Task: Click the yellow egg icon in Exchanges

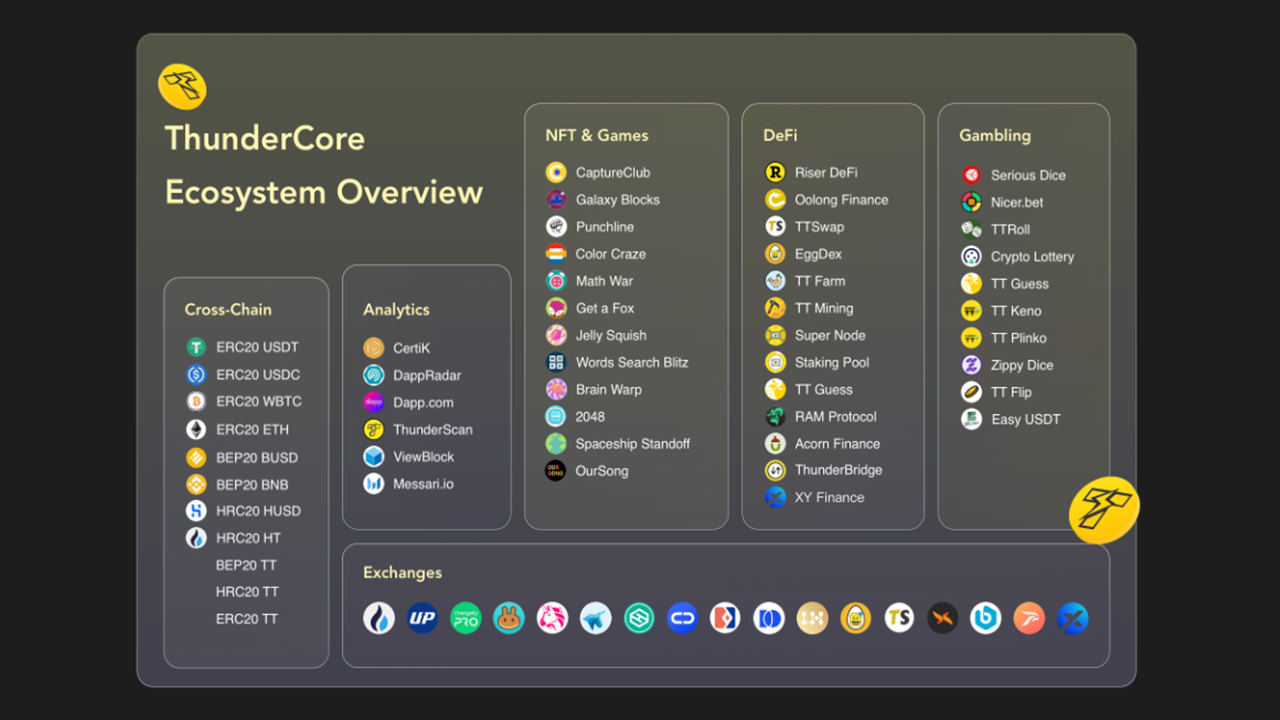Action: 855,618
